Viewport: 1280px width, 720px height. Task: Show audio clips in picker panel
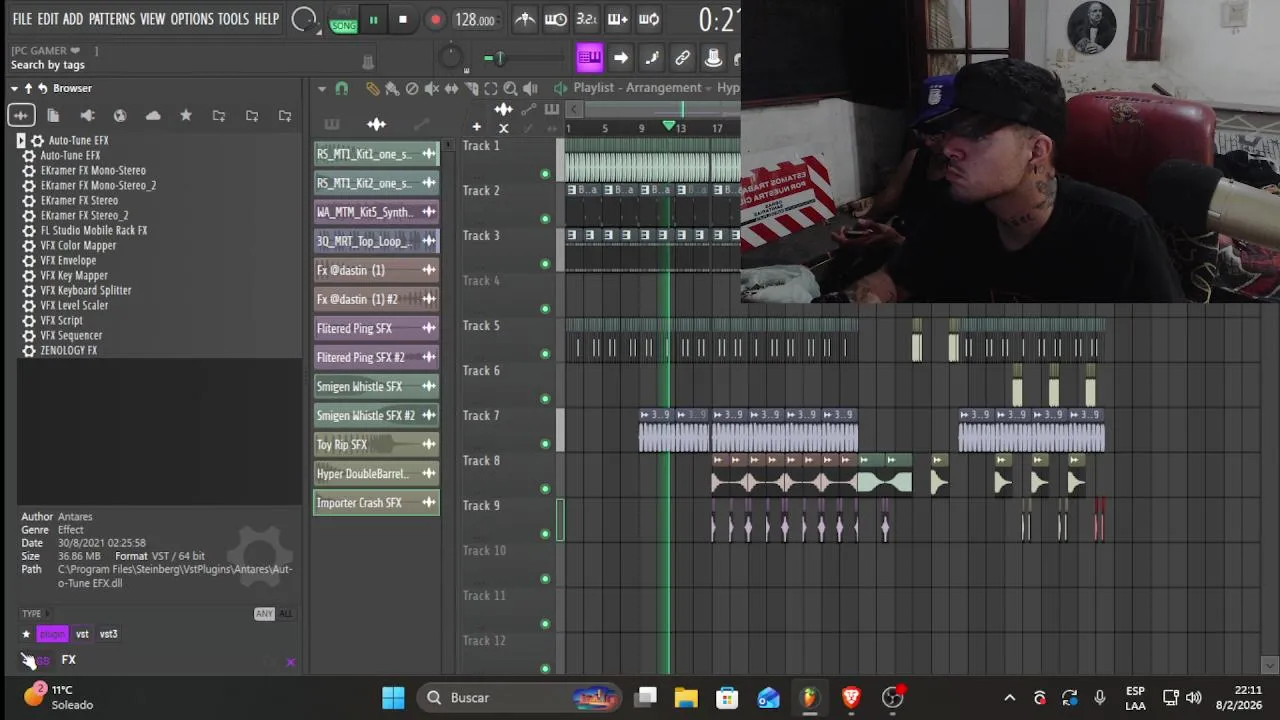click(x=376, y=124)
